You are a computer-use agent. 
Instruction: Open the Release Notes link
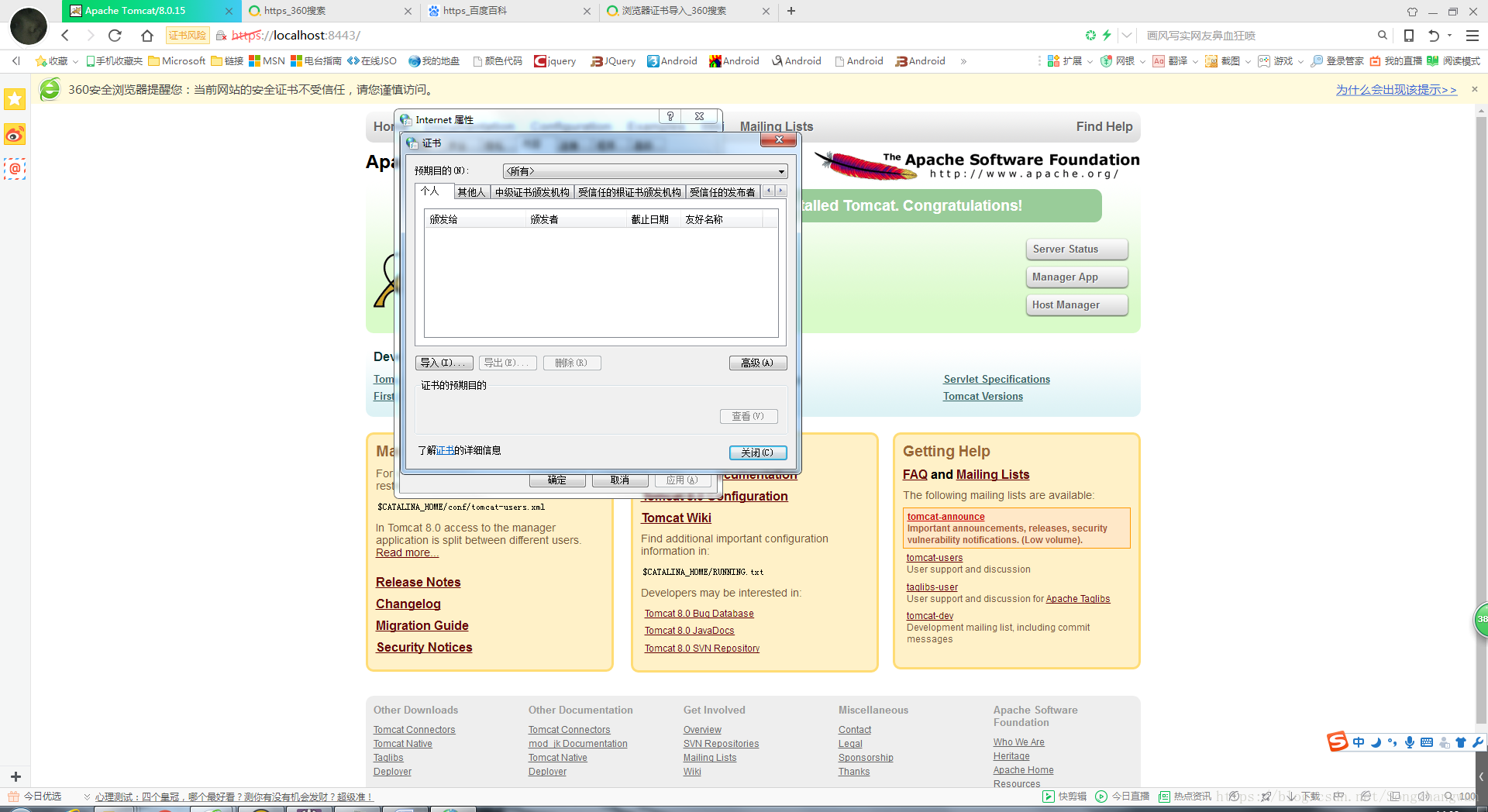(418, 582)
